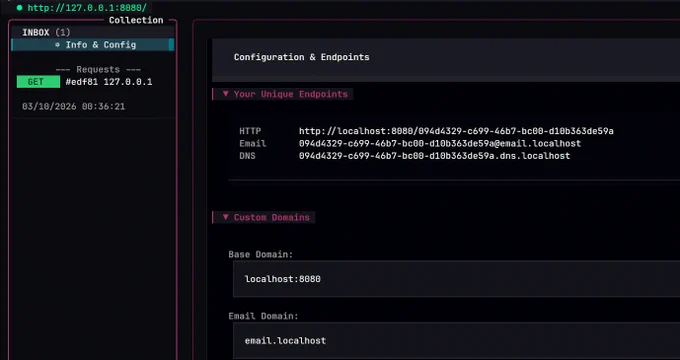Click the DNS label in endpoints

pos(248,156)
